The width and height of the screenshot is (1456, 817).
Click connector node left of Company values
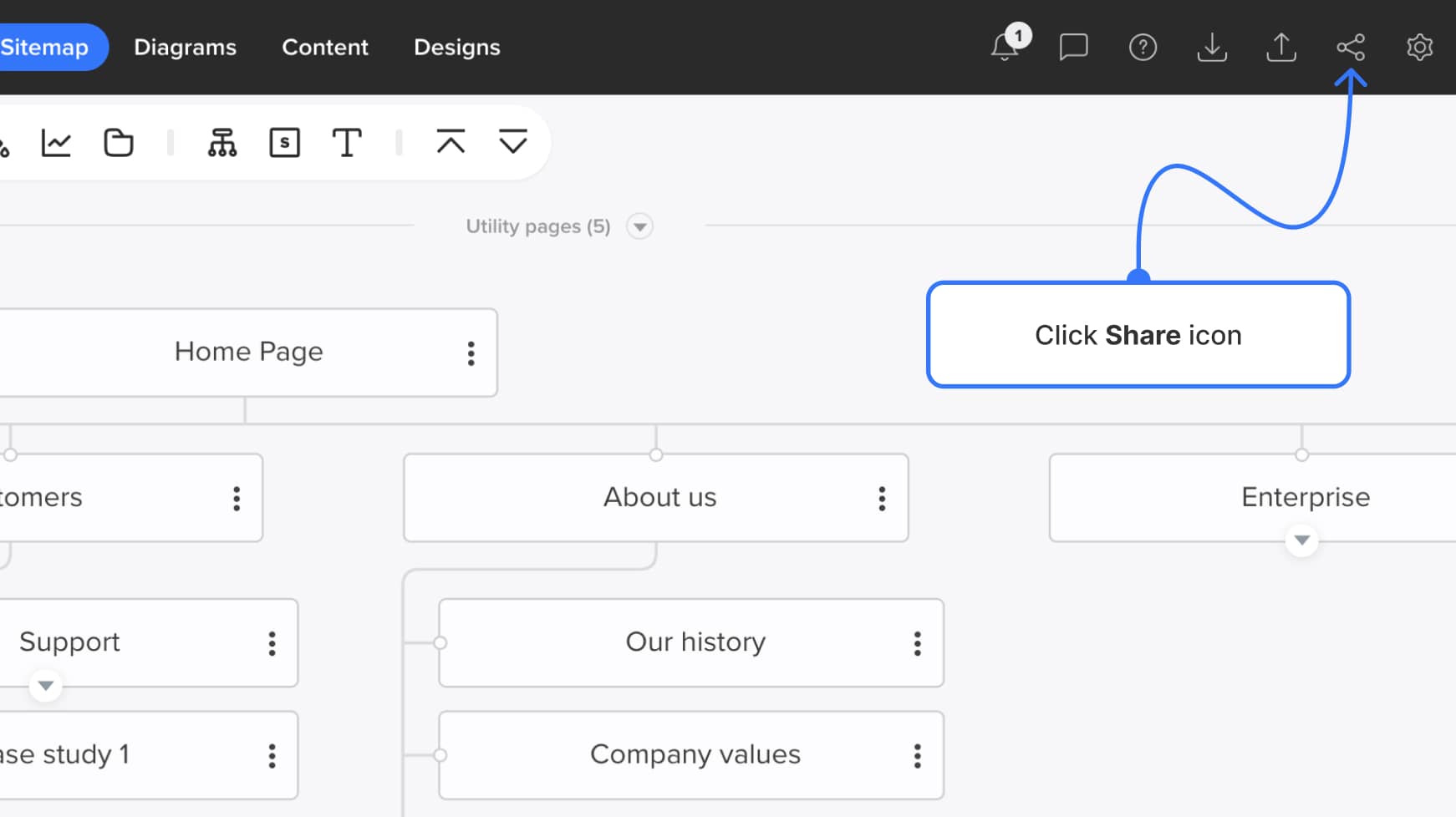440,755
